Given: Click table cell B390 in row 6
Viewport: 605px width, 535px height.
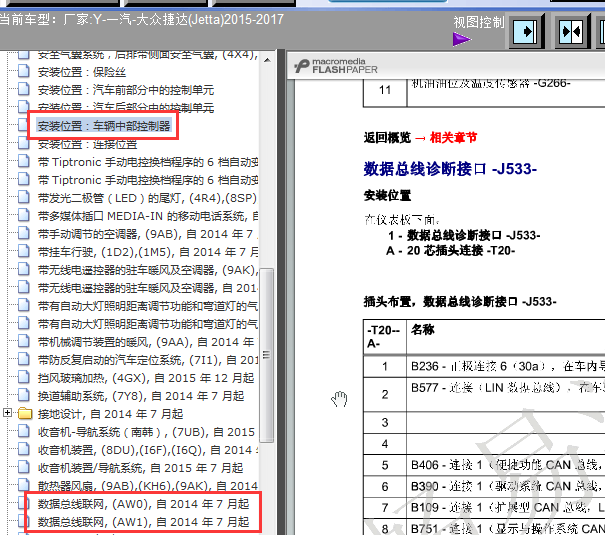Looking at the screenshot, I should (507, 486).
